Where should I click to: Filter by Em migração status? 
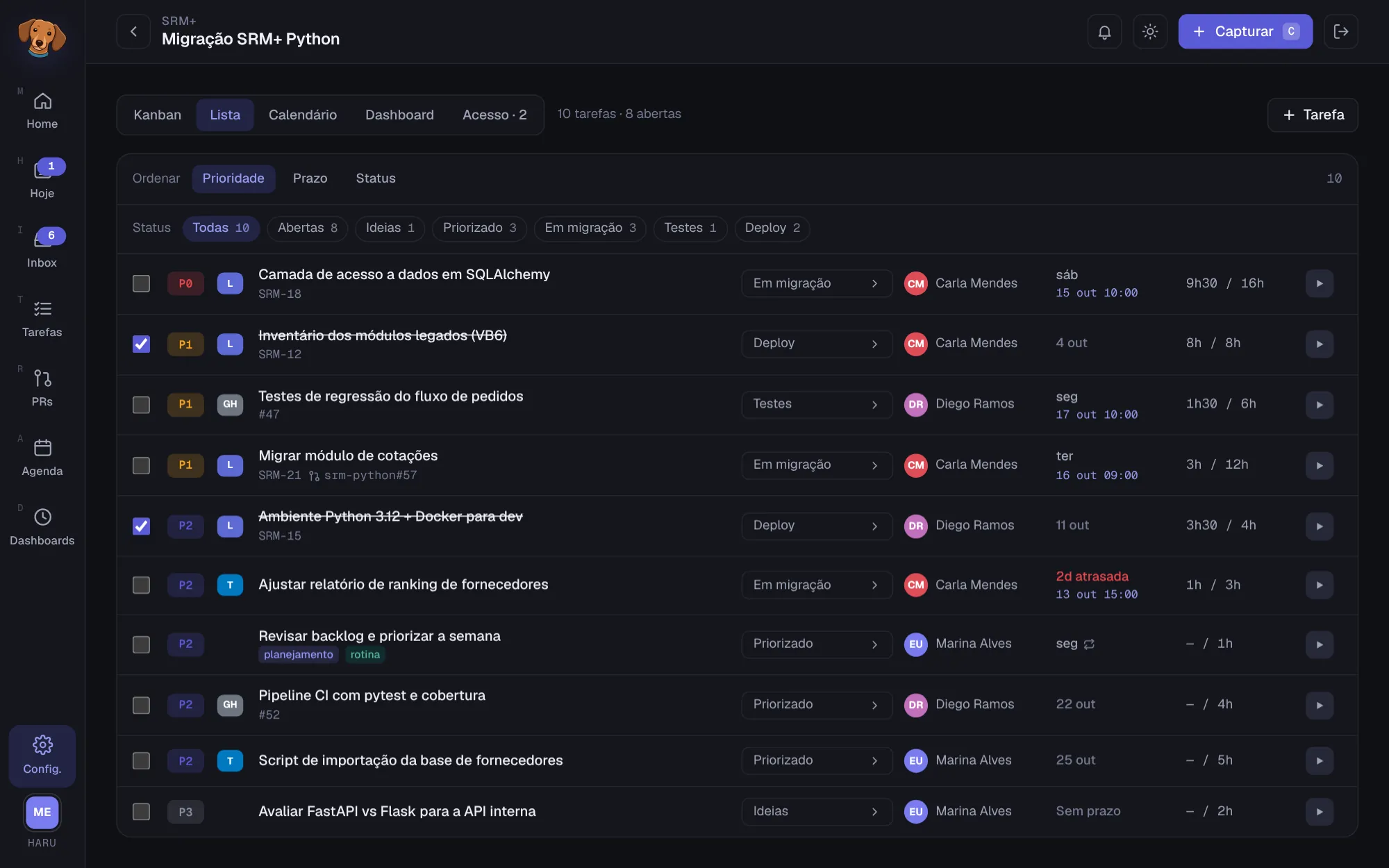click(x=590, y=228)
